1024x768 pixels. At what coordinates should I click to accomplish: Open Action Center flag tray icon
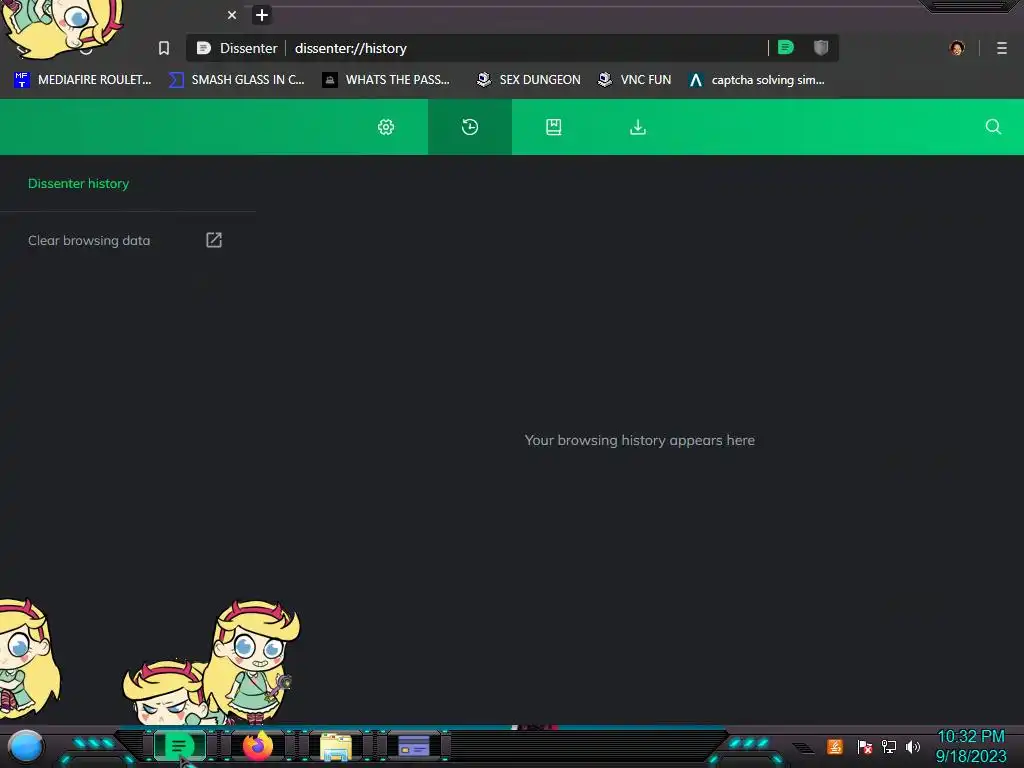[x=865, y=746]
